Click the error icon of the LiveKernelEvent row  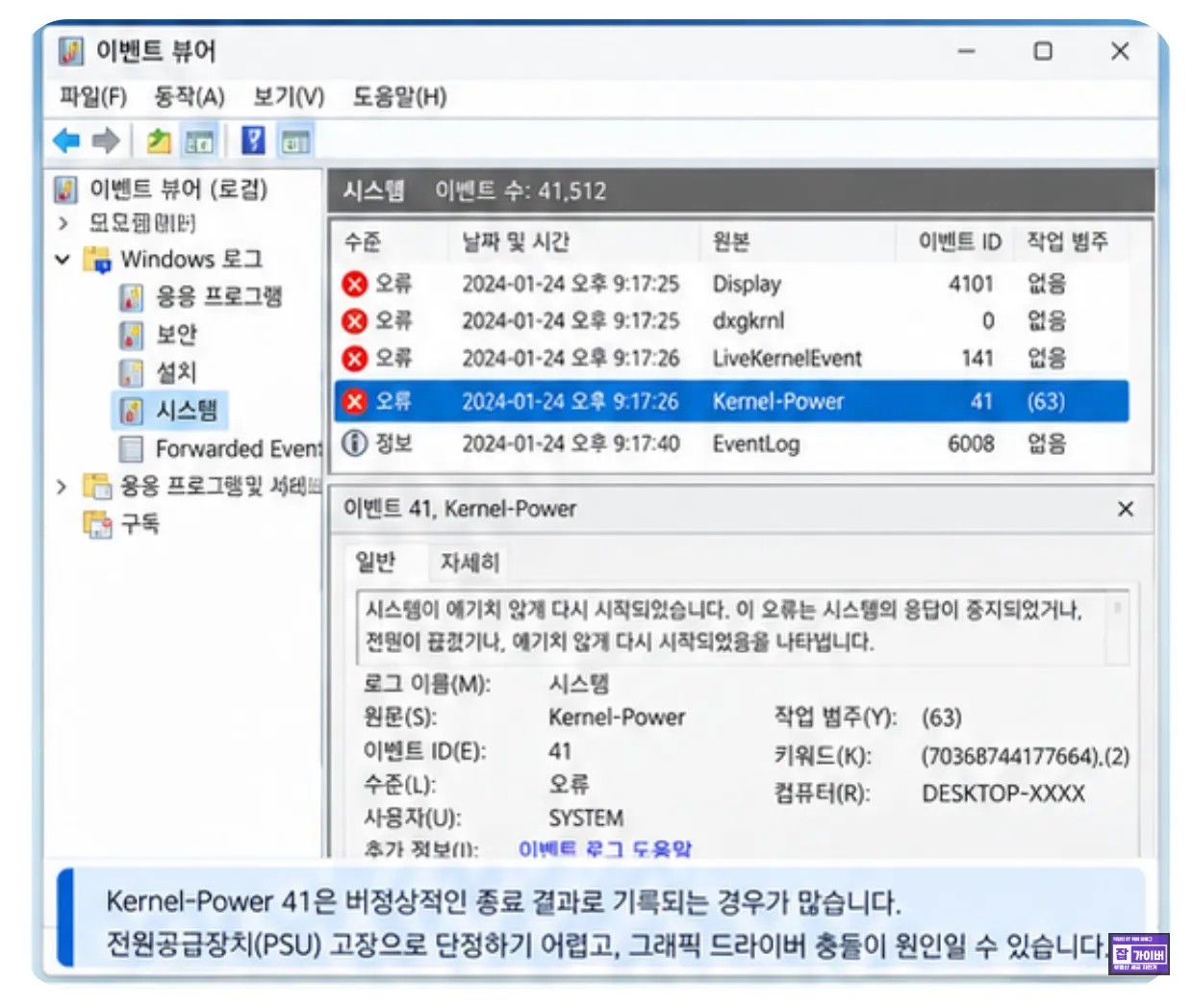[355, 358]
